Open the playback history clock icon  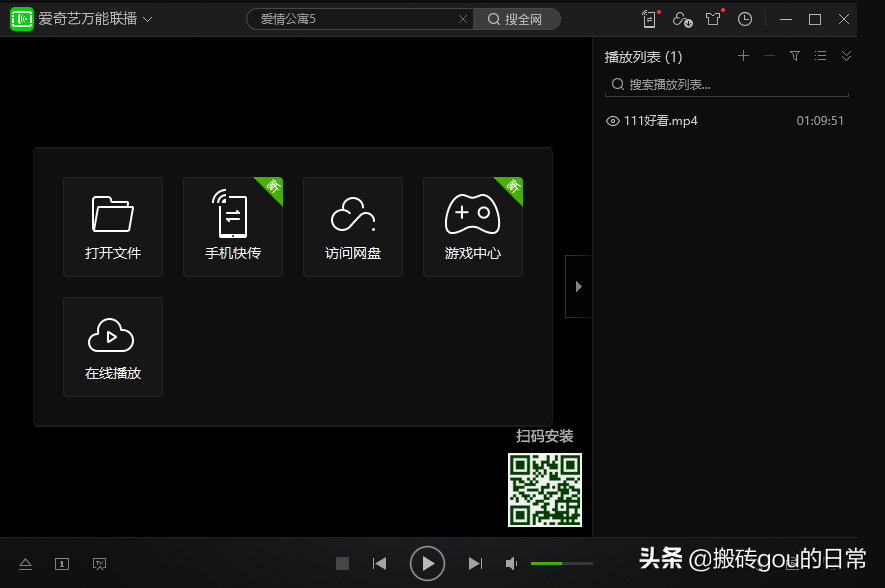coord(745,19)
